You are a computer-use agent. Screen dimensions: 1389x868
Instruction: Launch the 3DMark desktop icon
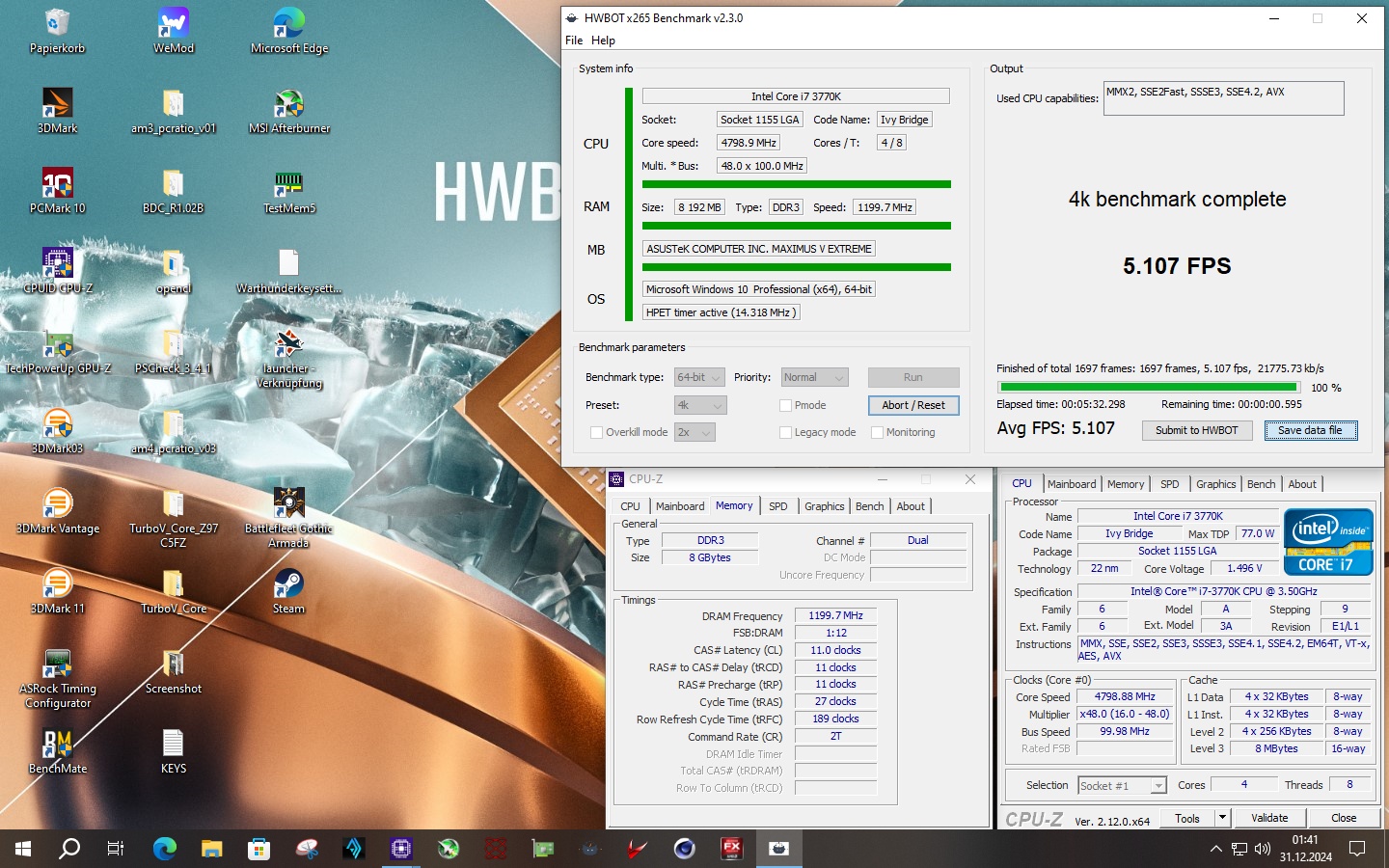click(57, 111)
